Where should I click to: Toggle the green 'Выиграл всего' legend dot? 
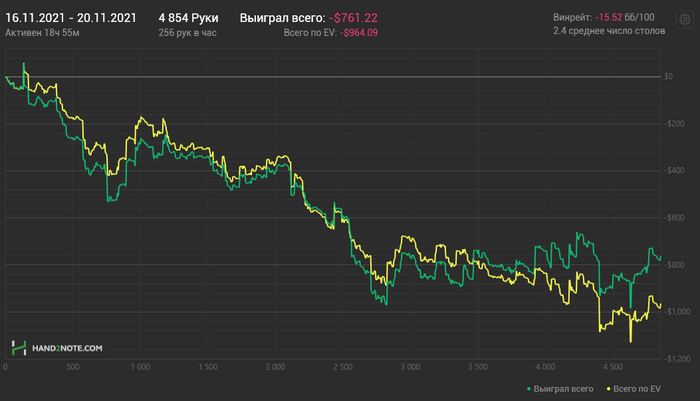point(529,389)
